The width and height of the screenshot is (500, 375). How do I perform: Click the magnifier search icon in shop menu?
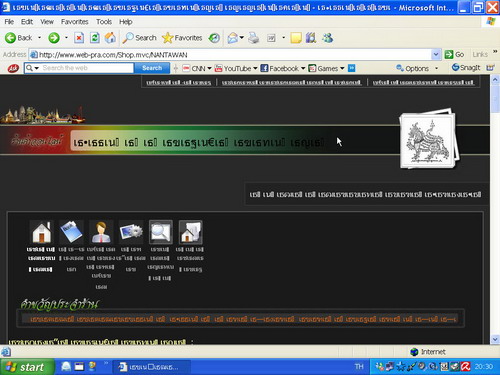point(161,232)
